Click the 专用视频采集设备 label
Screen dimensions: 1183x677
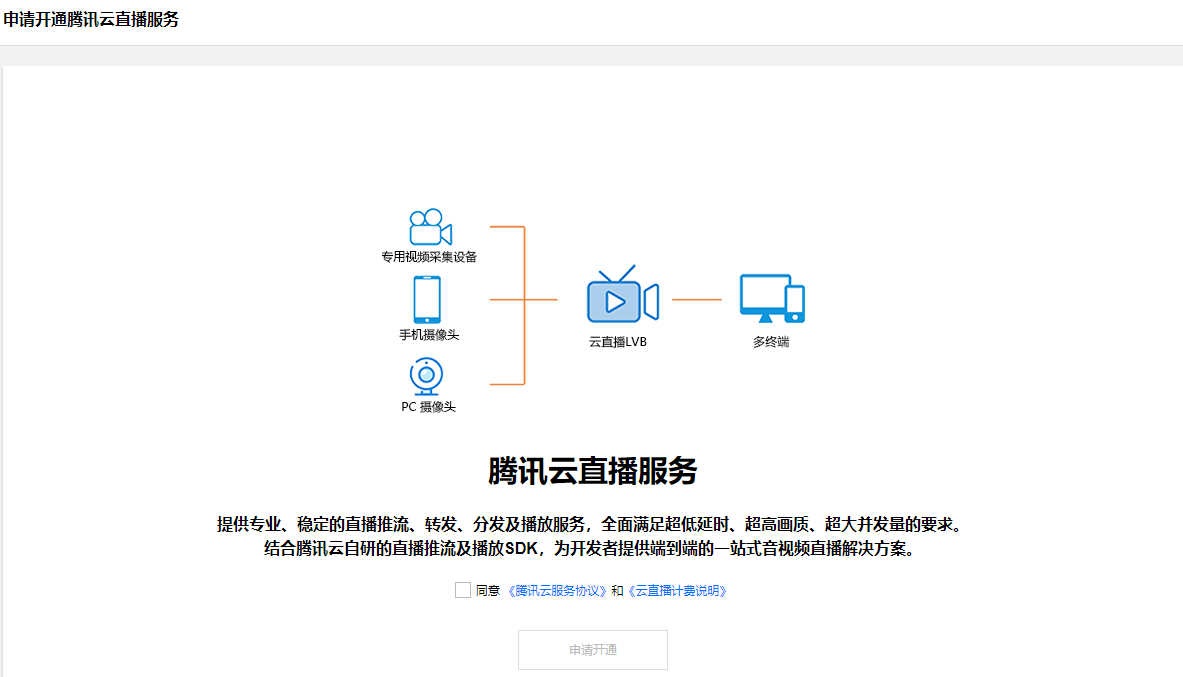[429, 257]
